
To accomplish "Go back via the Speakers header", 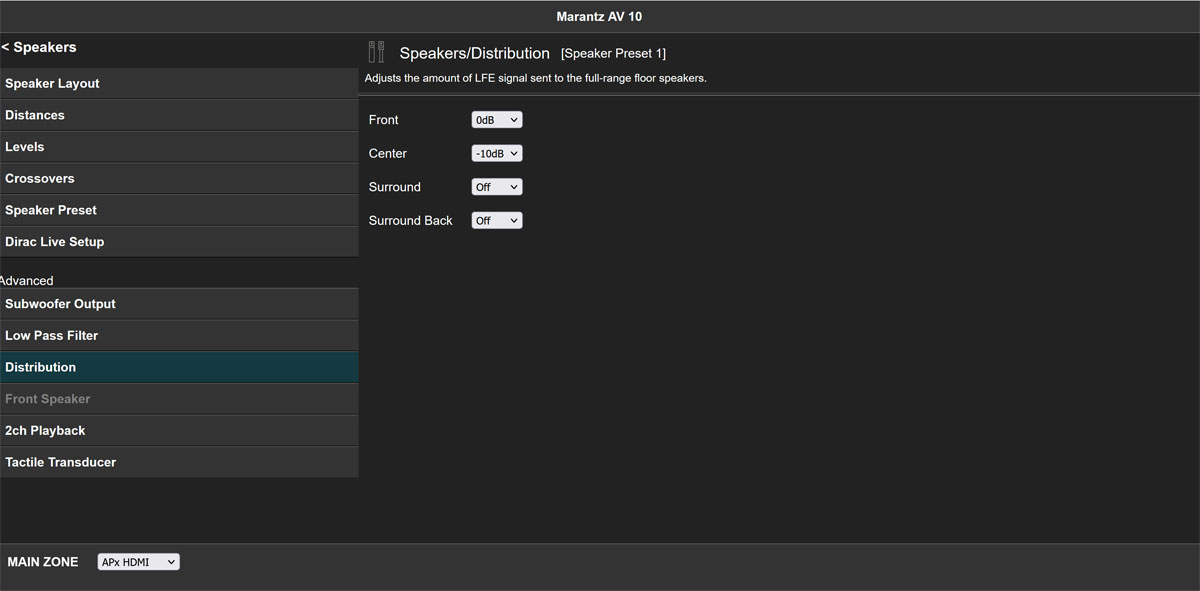I will pyautogui.click(x=40, y=47).
